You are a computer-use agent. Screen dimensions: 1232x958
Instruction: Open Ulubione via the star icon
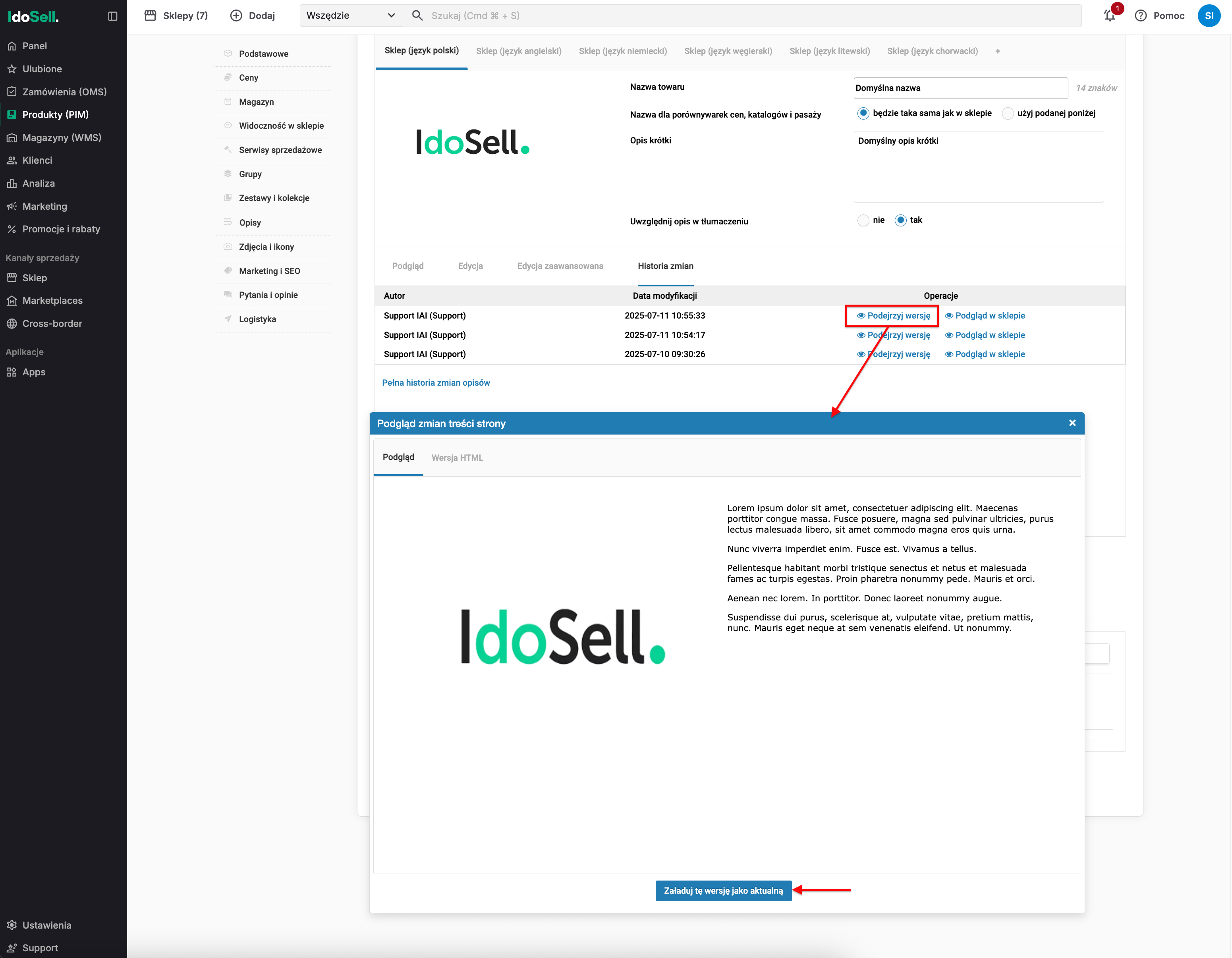click(12, 69)
